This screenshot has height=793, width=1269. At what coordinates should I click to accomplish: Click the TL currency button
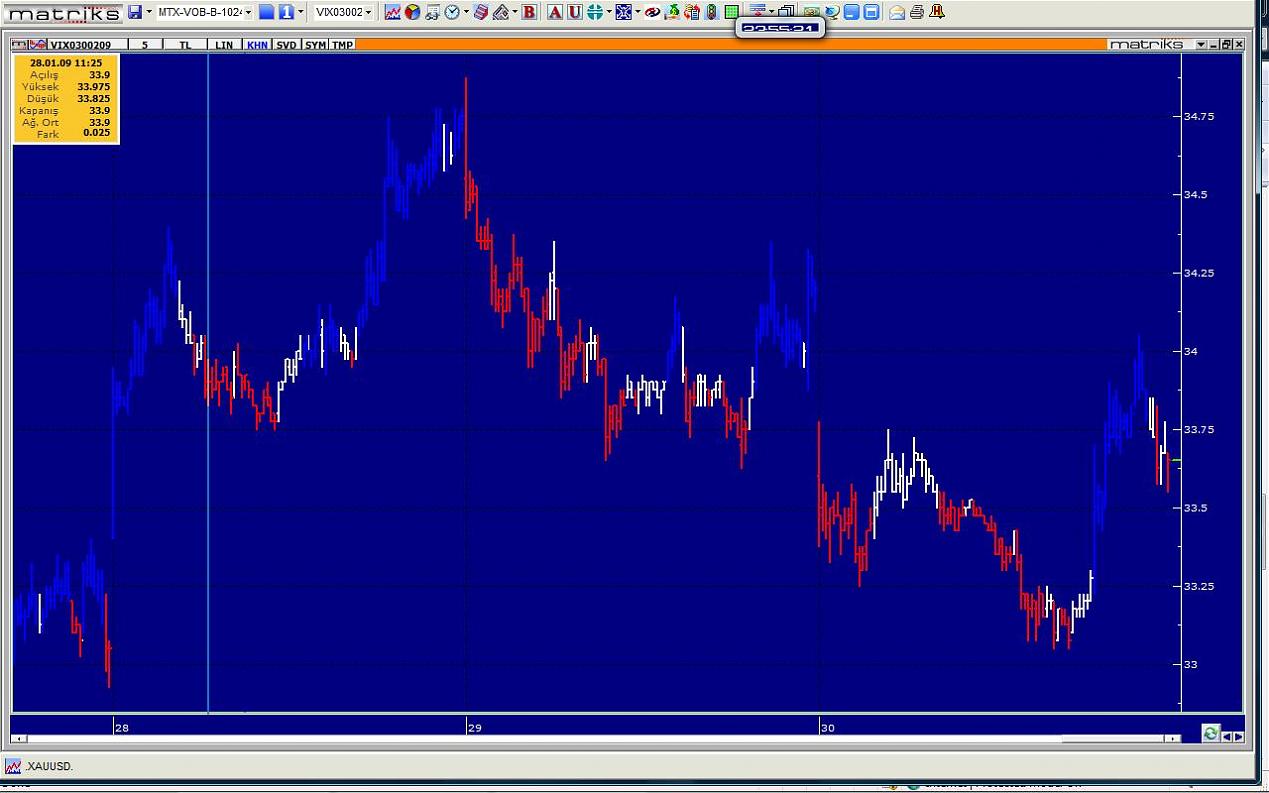pos(185,45)
